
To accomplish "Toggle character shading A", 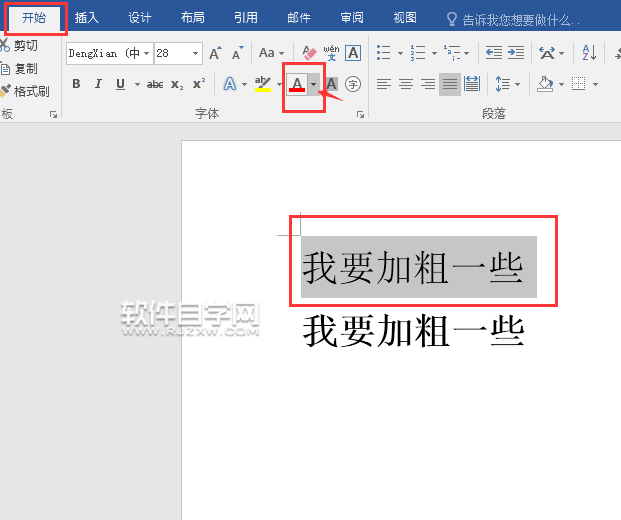I will (x=331, y=84).
